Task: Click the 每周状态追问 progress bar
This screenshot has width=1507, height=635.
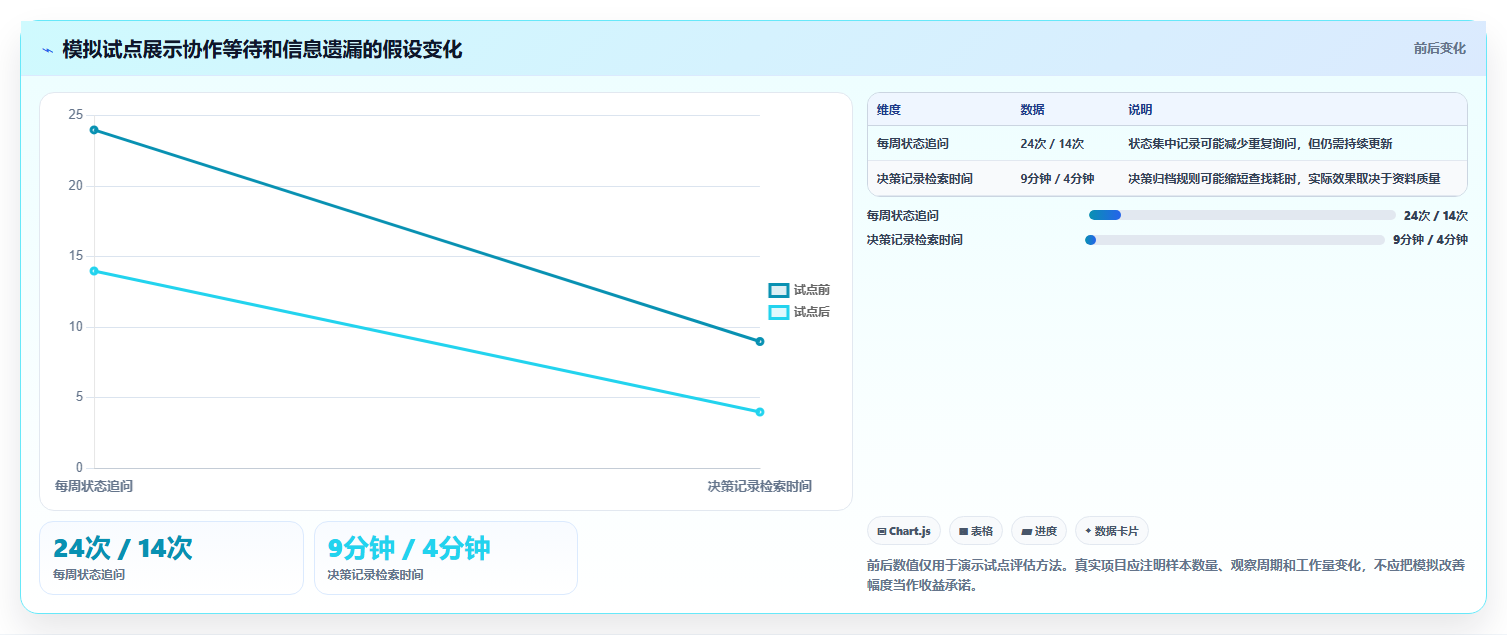Action: (1242, 215)
